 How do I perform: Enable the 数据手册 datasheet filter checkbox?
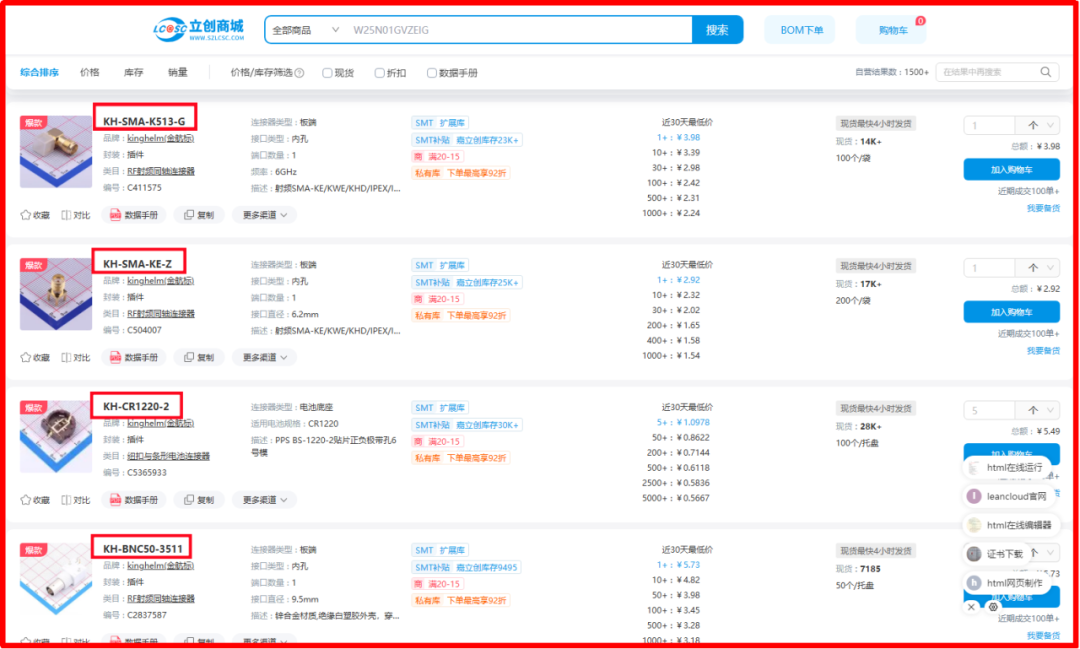[432, 73]
